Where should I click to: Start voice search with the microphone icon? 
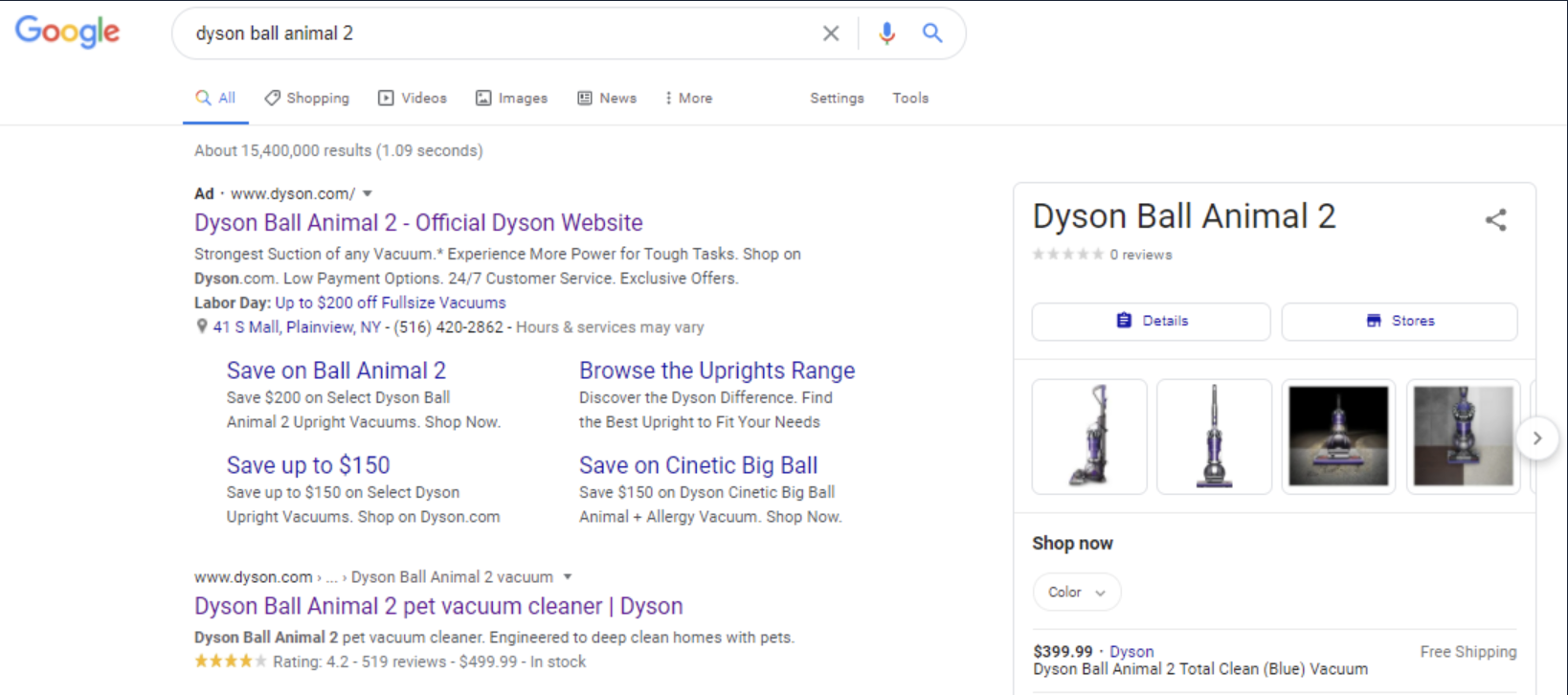pyautogui.click(x=887, y=34)
